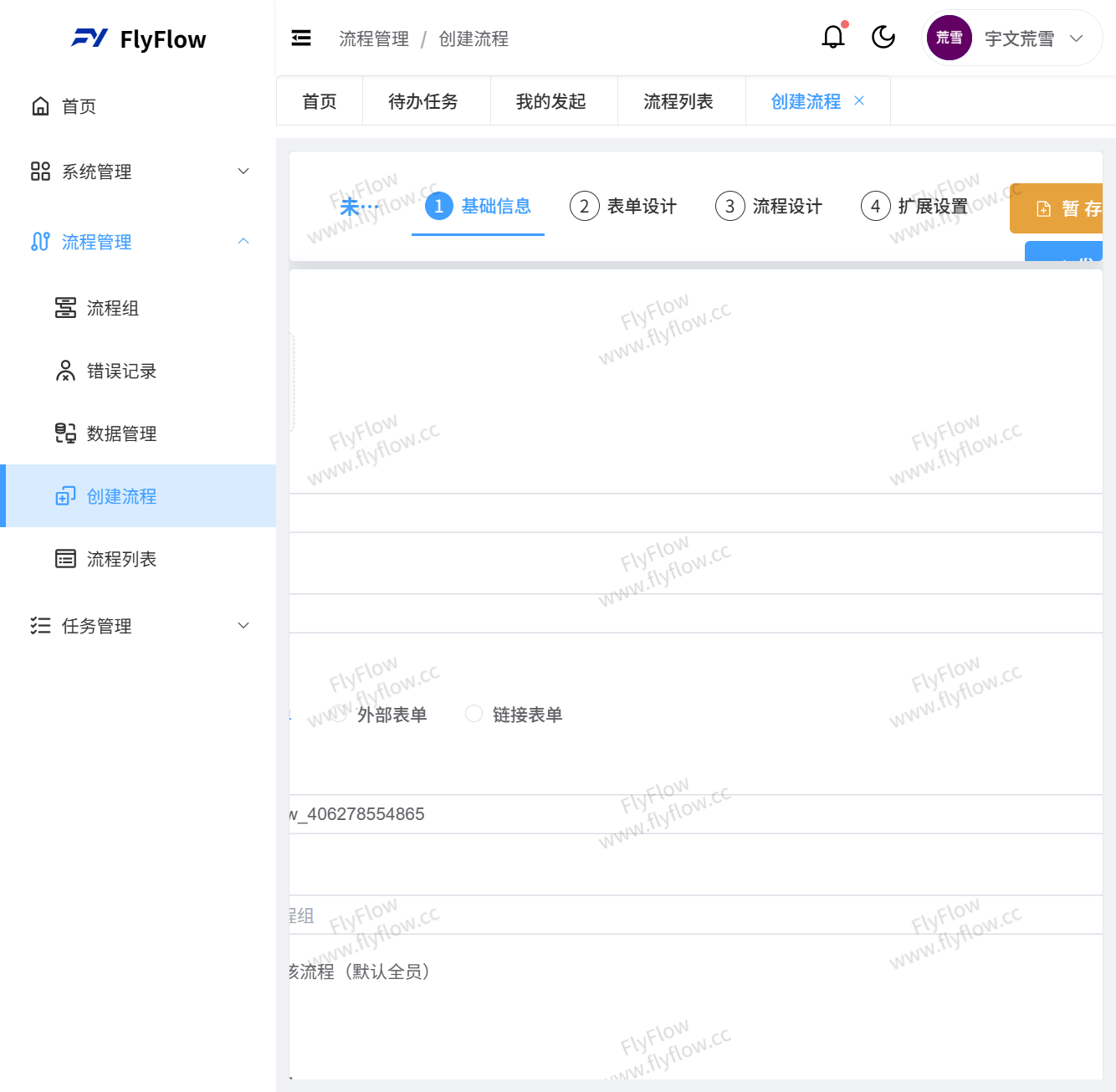Viewport: 1116px width, 1092px height.
Task: Click the orange 暂存 button
Action: (1057, 208)
